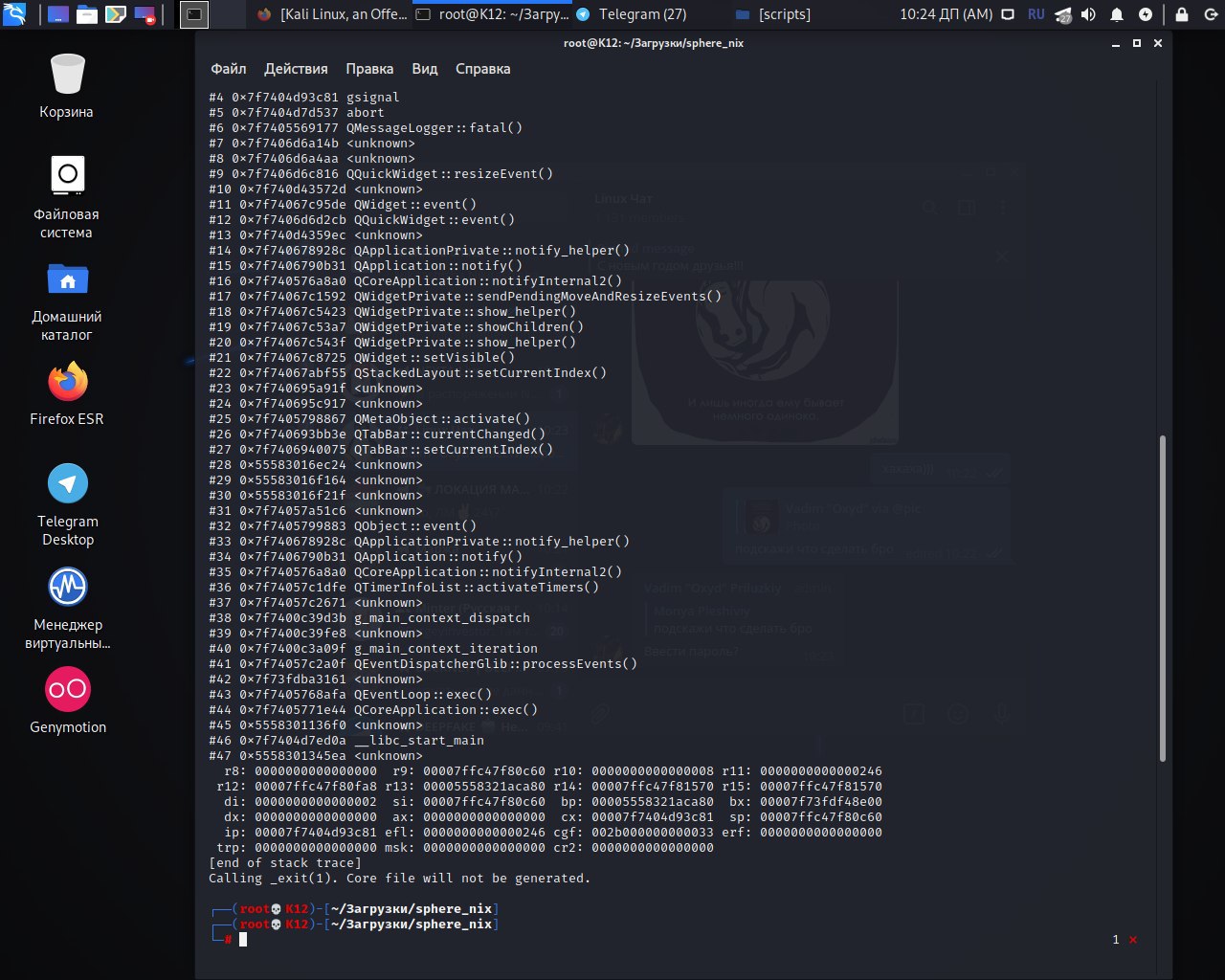This screenshot has width=1225, height=980.
Task: Open the Правка menu in terminal
Action: point(369,69)
